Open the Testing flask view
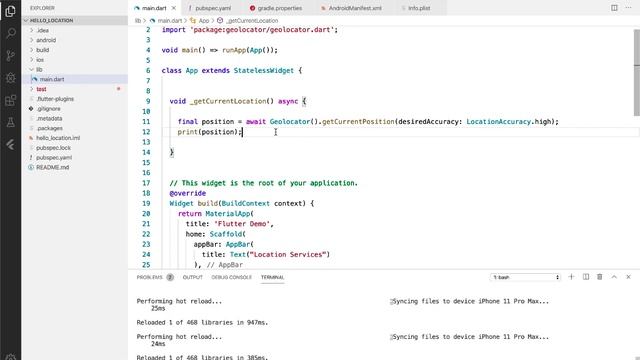 pyautogui.click(x=11, y=122)
